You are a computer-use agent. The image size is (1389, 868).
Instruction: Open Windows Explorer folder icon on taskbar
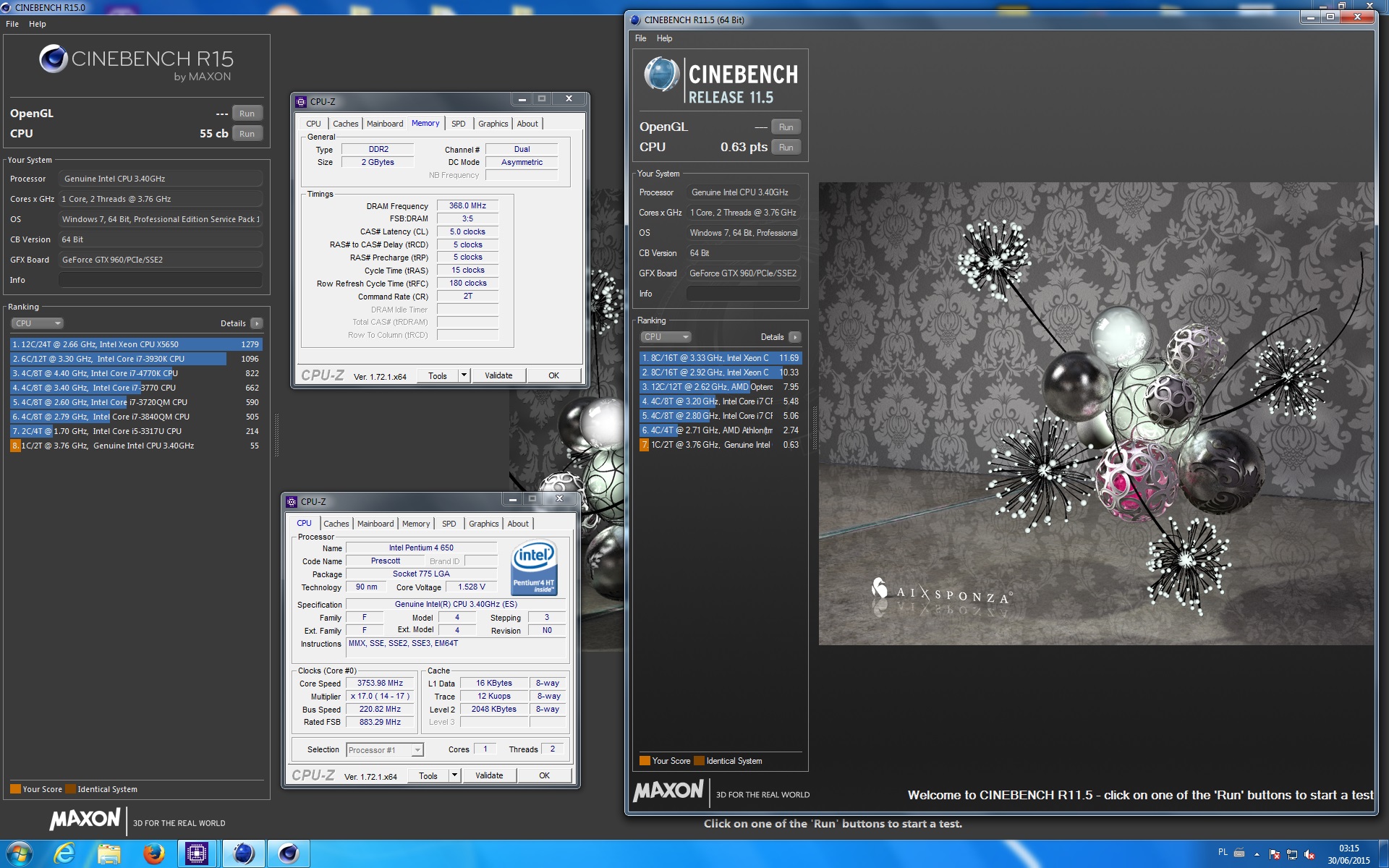pos(109,854)
